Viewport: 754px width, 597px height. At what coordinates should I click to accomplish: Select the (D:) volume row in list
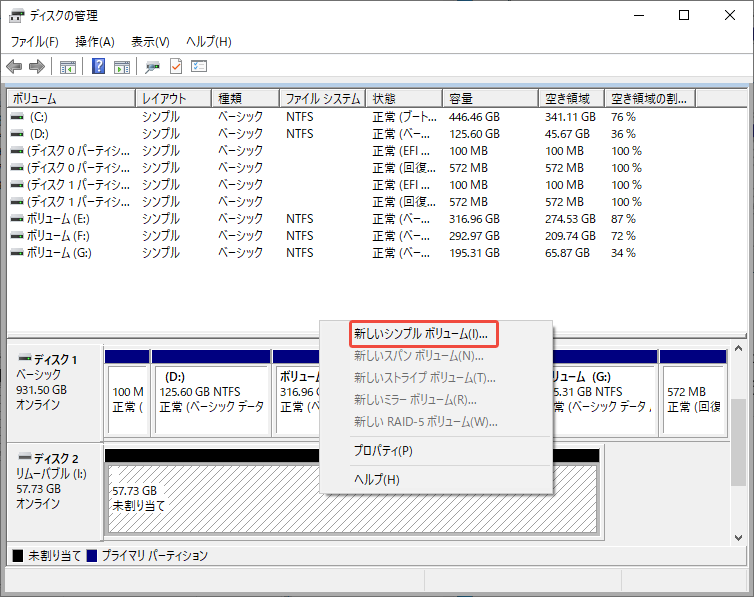tap(375, 134)
